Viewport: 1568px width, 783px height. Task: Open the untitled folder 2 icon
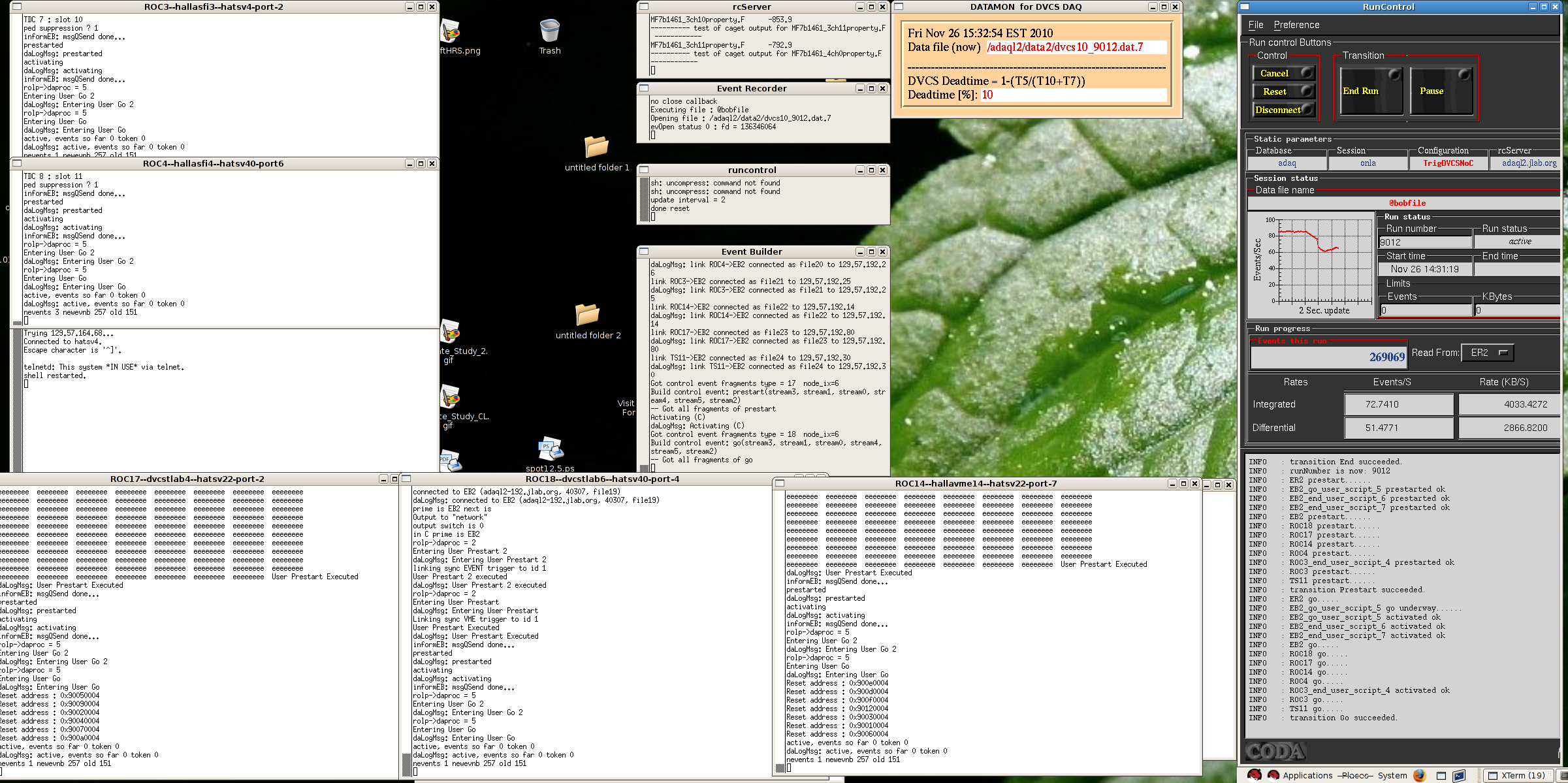587,314
